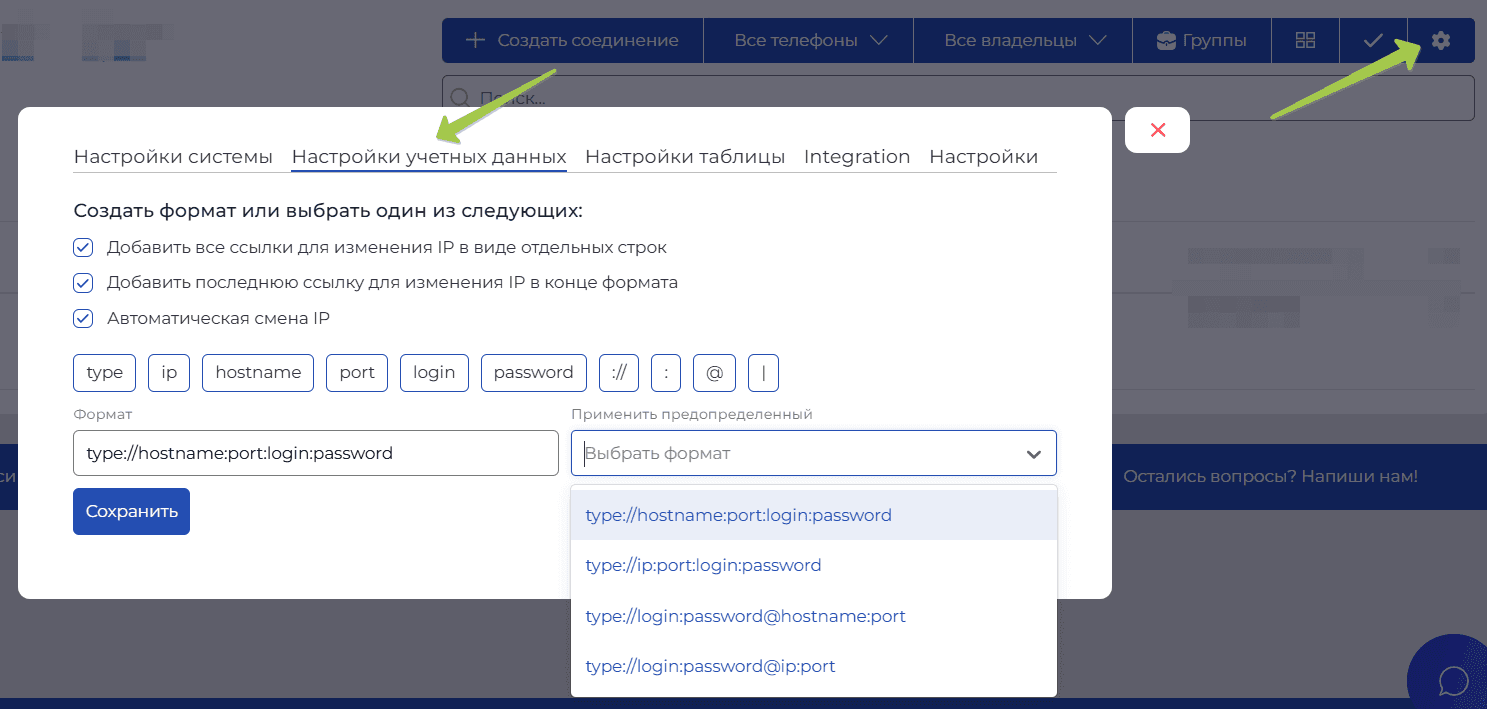Insert the 'hostname' token
Viewport: 1487px width, 709px height.
pos(258,372)
